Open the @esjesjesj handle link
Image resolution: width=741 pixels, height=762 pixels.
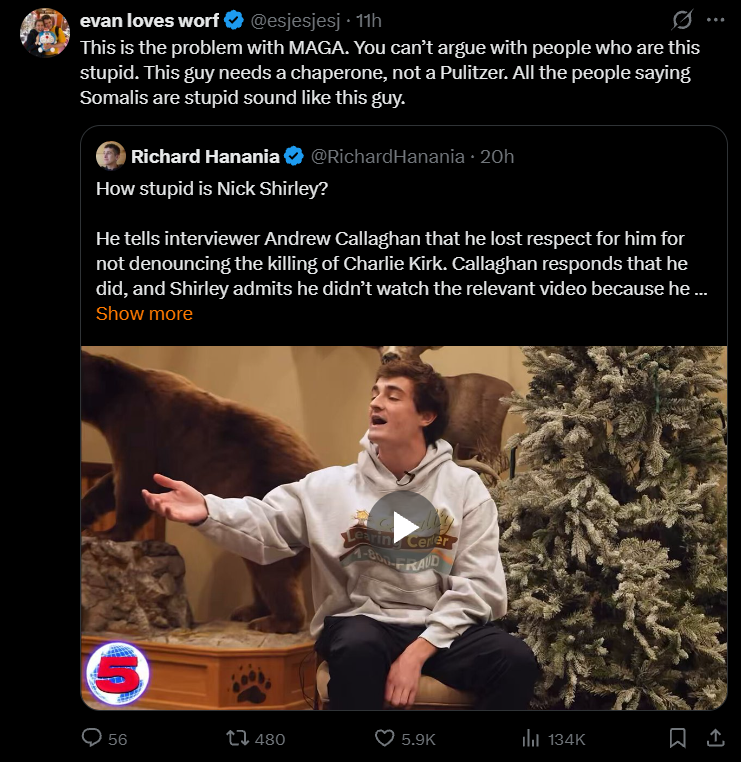(x=295, y=21)
